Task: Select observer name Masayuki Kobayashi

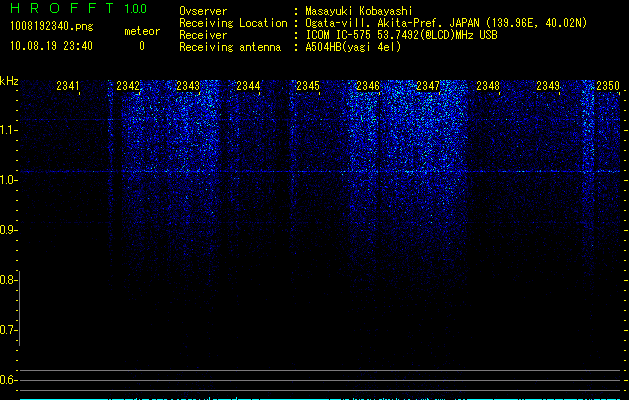Action: pos(359,11)
